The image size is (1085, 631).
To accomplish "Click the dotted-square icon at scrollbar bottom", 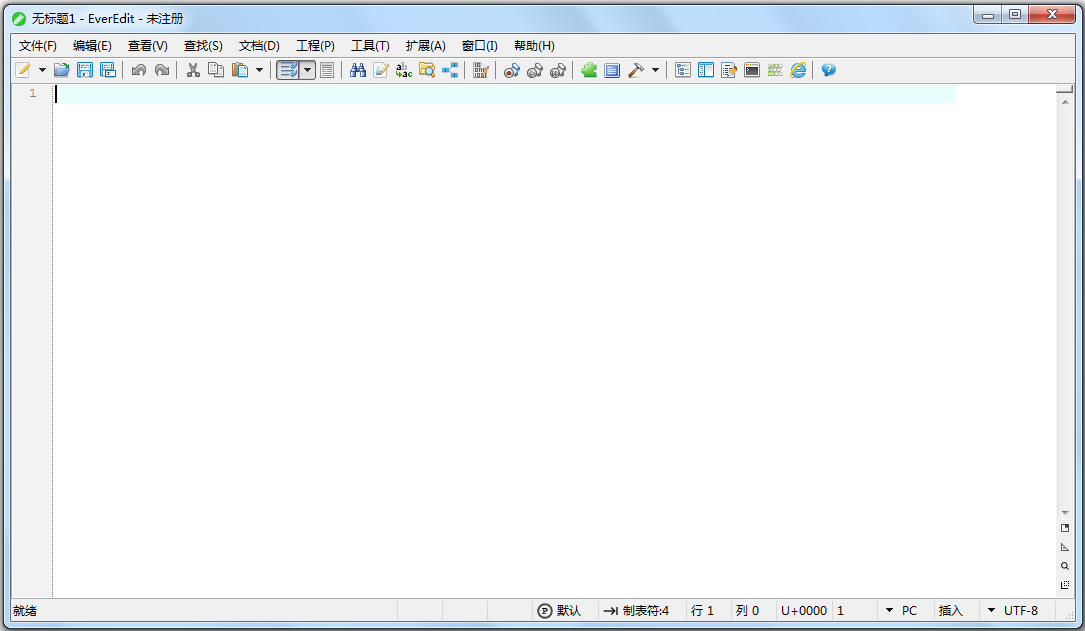I will [1065, 585].
